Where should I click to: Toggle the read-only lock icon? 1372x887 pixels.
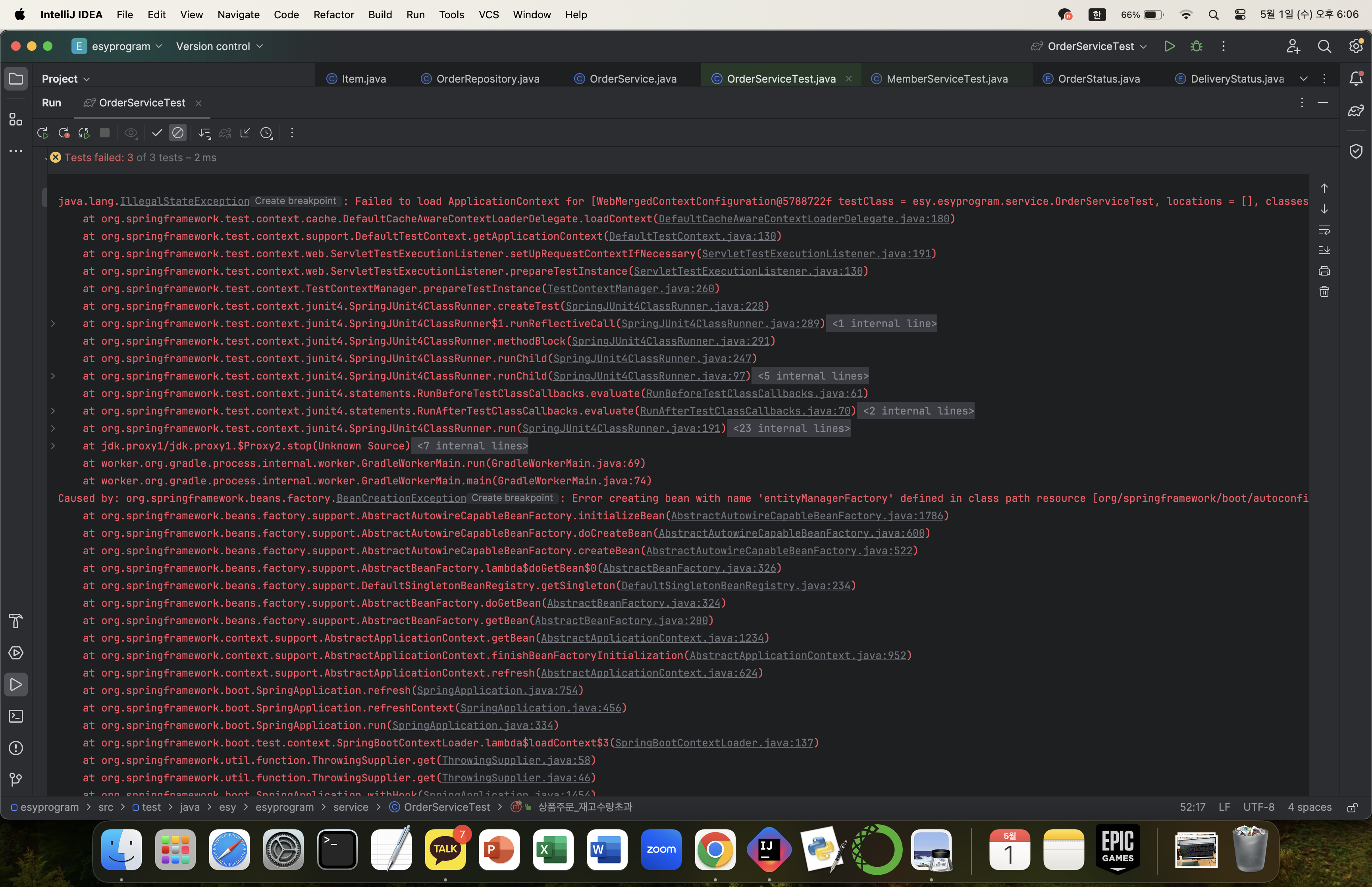1353,808
